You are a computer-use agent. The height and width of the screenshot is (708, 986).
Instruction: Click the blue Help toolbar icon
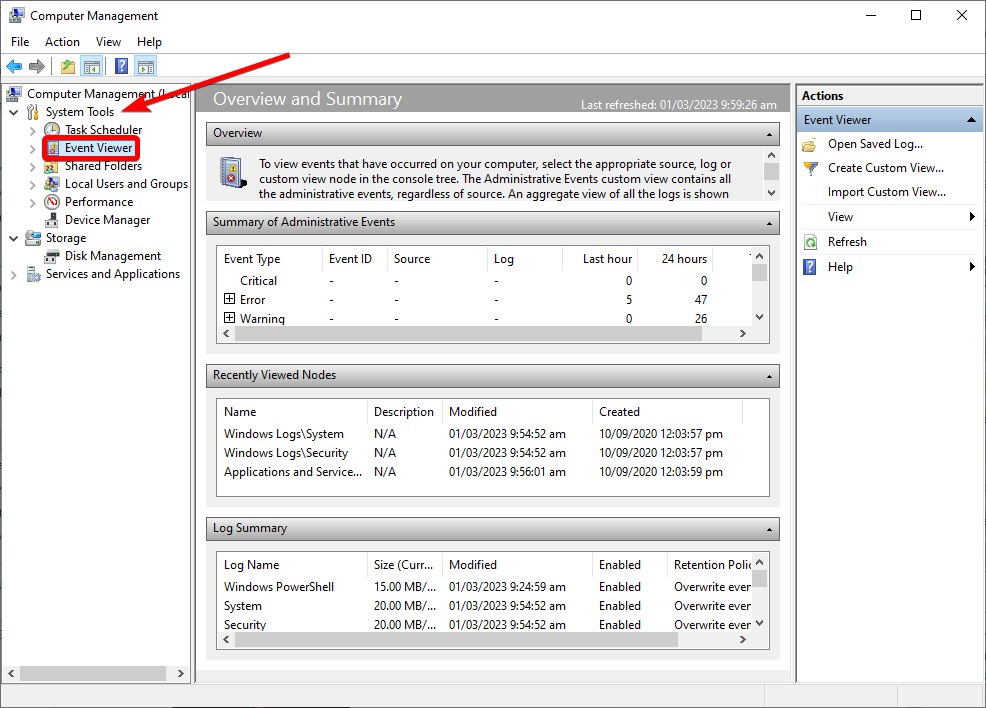122,66
